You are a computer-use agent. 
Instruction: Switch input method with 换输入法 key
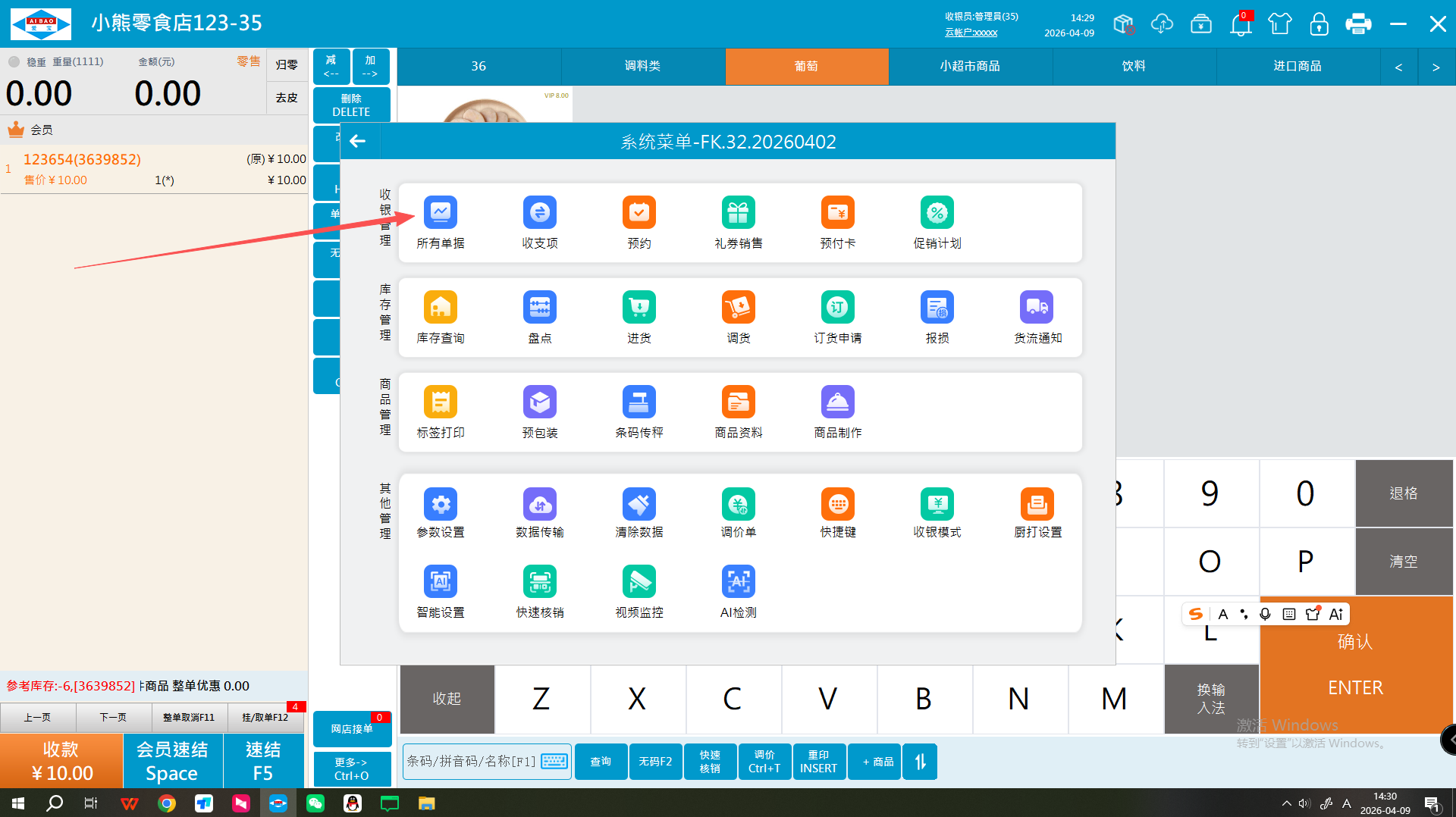coord(1210,698)
